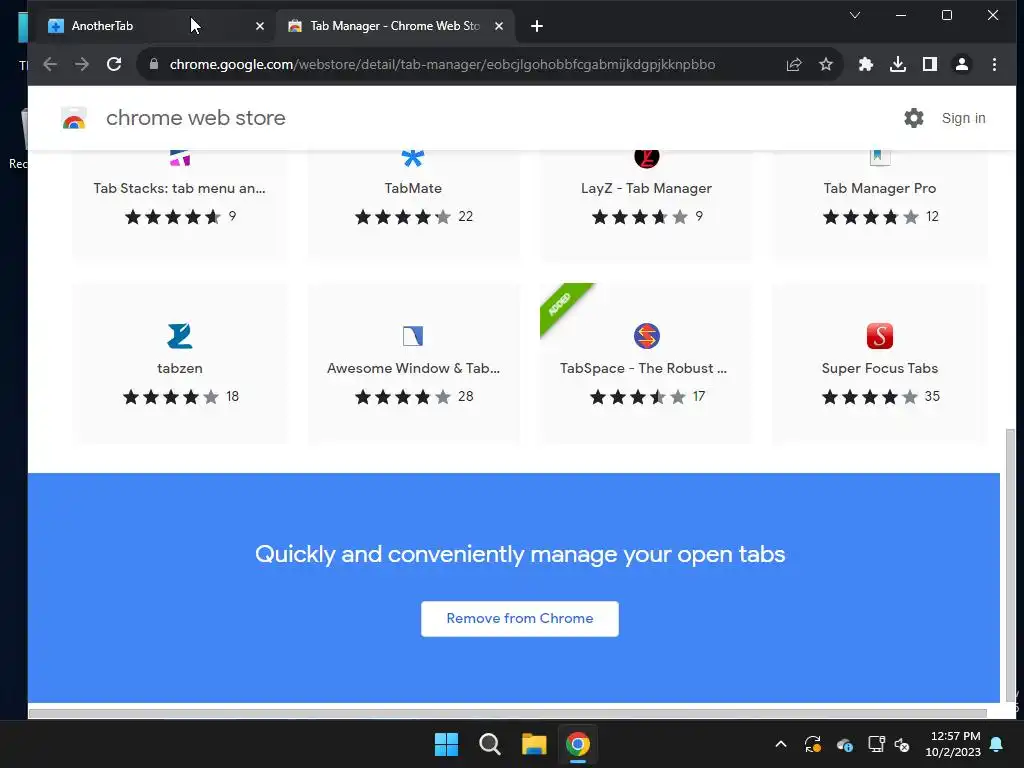Switch to Tab Manager - Chrome Web Store tab
The height and width of the screenshot is (768, 1024).
pyautogui.click(x=394, y=26)
